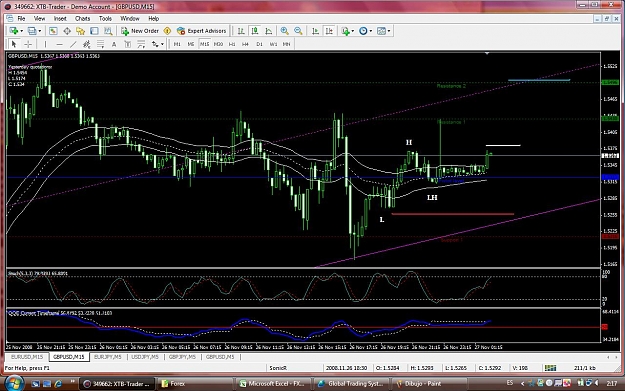Open the Navigator panel icon

[81, 31]
